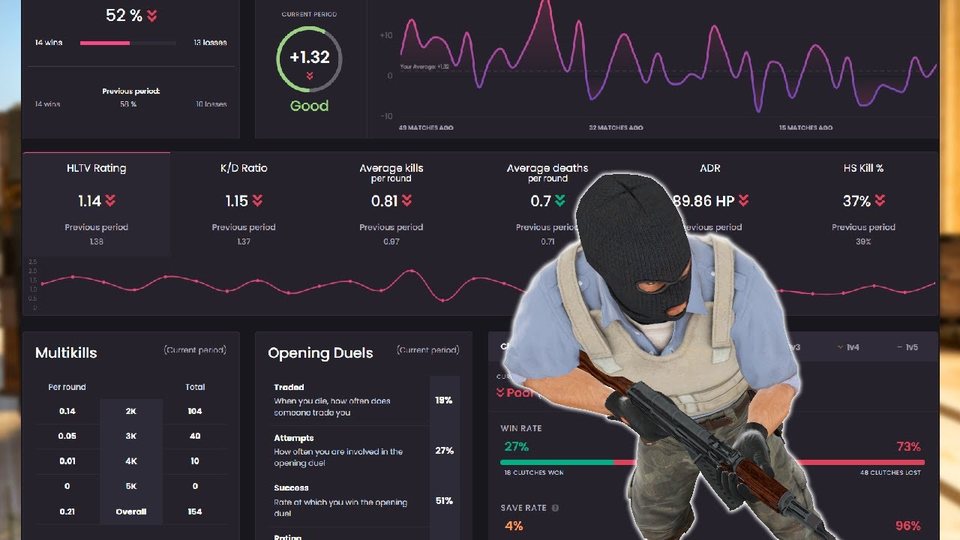Image resolution: width=960 pixels, height=540 pixels.
Task: Click the Opening Duels heading
Action: (x=320, y=353)
